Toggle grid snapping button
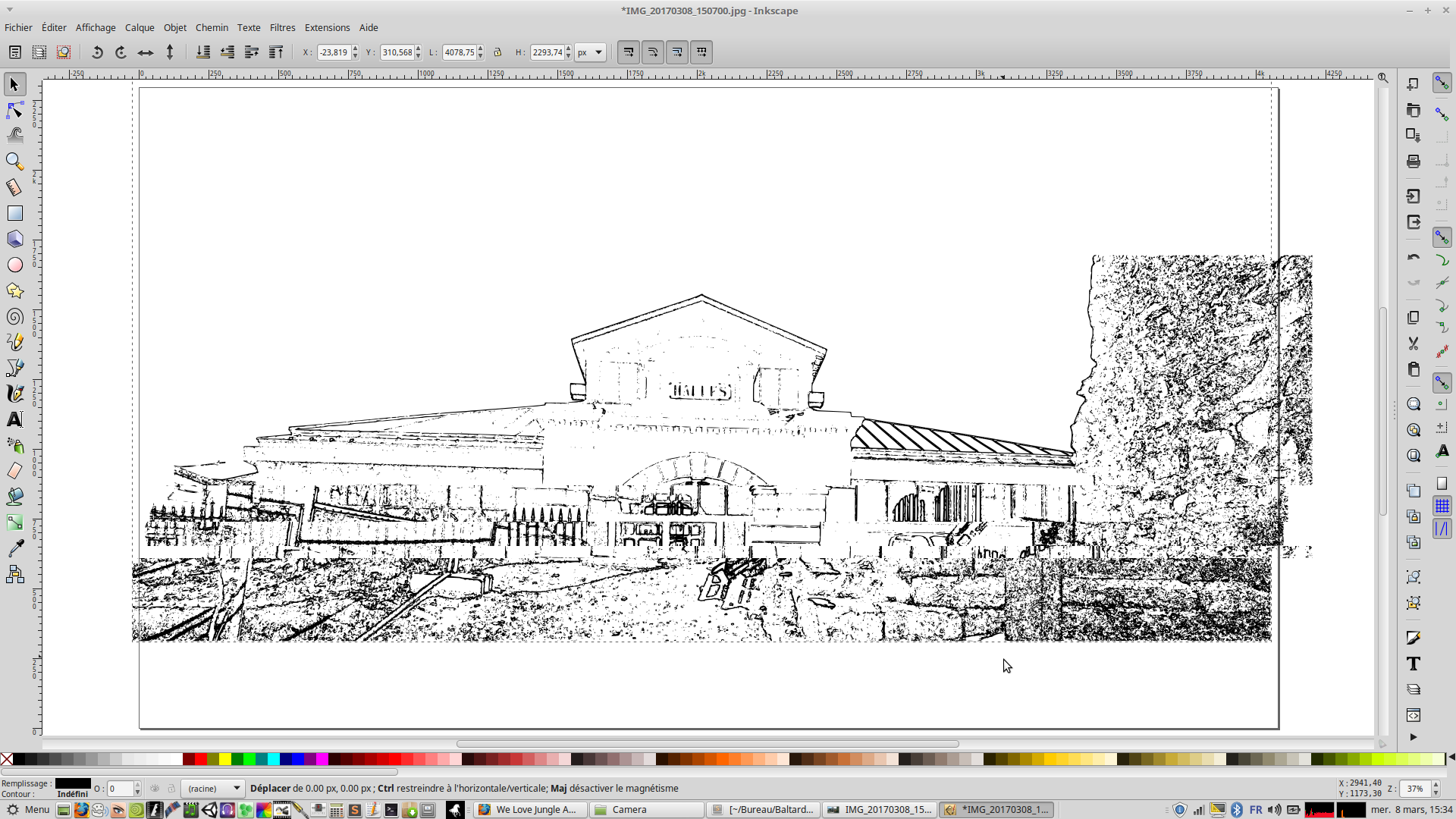 pyautogui.click(x=1442, y=506)
